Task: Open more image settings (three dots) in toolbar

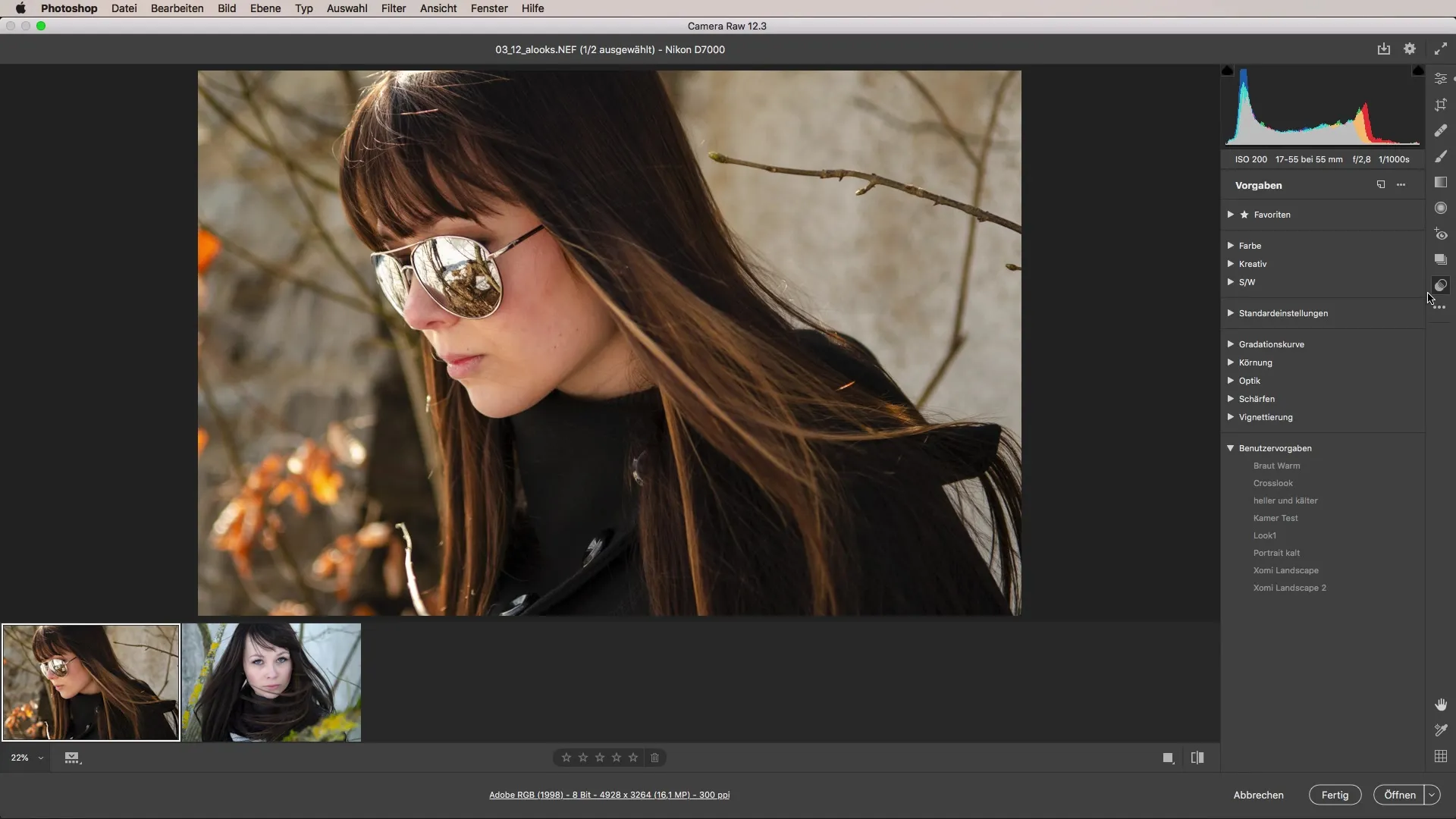Action: (x=1440, y=307)
